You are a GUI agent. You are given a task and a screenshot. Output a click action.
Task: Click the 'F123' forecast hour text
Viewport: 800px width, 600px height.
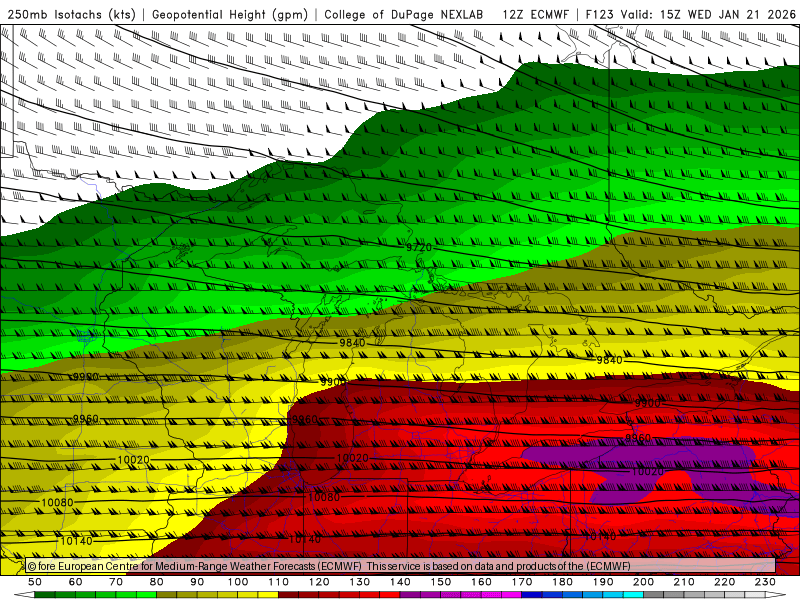tap(600, 15)
